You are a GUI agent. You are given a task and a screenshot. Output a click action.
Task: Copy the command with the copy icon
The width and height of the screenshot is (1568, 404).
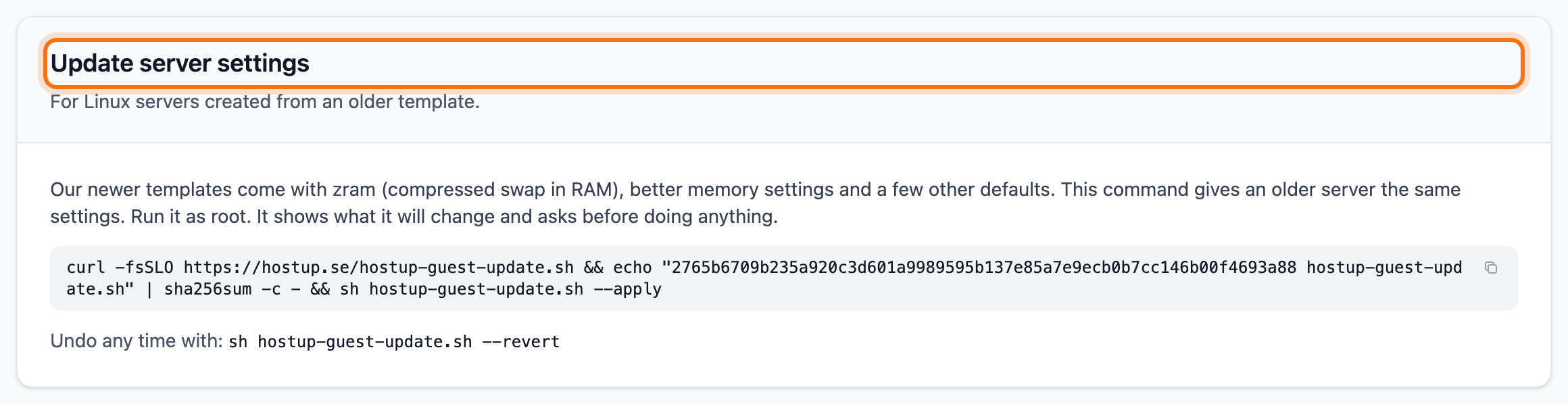1490,268
